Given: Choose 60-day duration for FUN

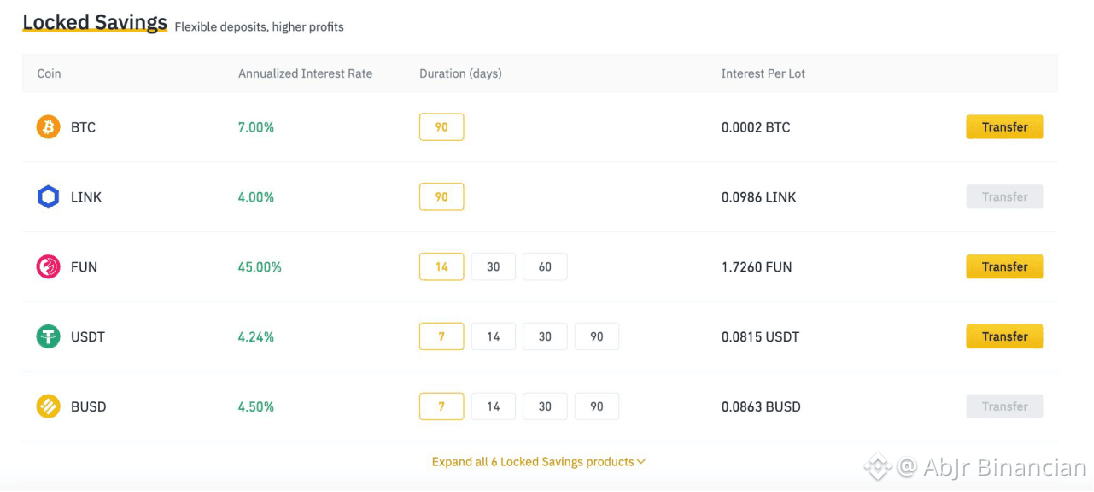Looking at the screenshot, I should 545,267.
